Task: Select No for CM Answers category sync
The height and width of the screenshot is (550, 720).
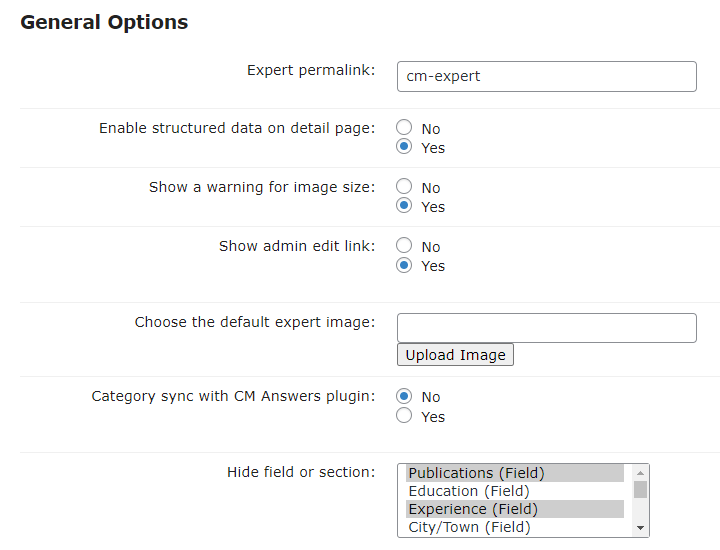Action: click(x=404, y=396)
